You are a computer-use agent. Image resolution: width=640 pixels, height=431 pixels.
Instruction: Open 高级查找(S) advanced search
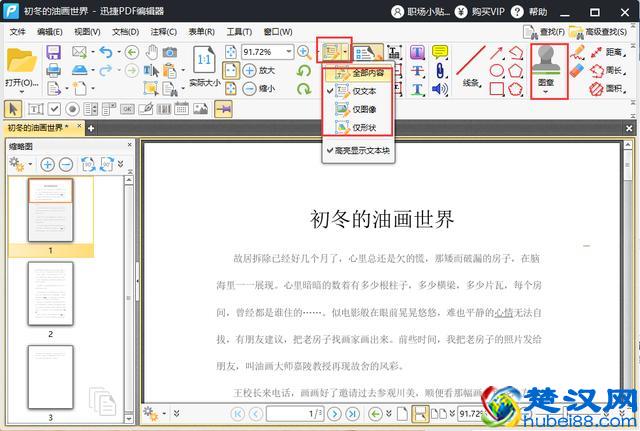pos(598,32)
